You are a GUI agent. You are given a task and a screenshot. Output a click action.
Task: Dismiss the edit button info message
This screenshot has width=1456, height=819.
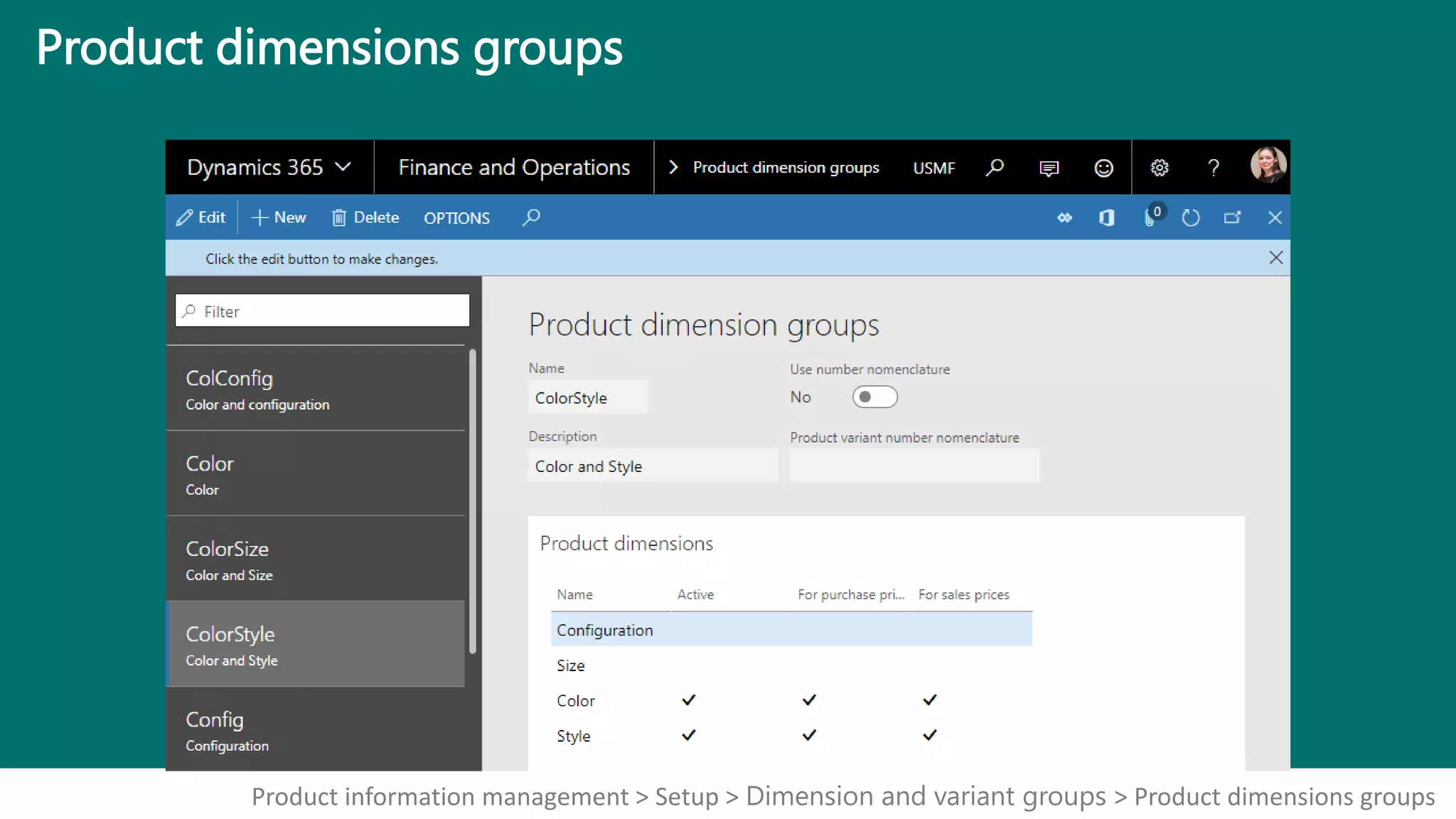[x=1276, y=257]
